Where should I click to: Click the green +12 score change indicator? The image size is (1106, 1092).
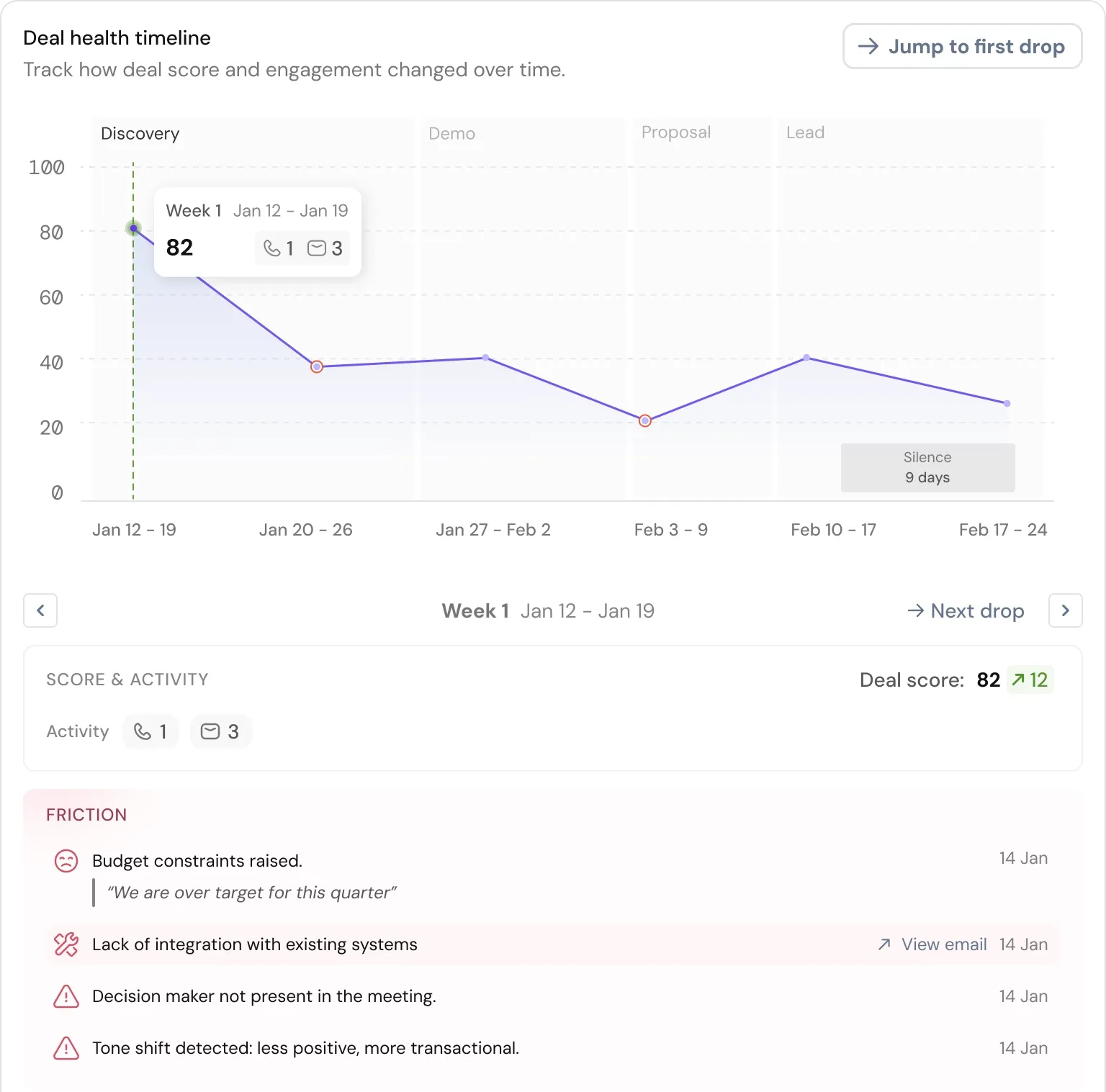coord(1029,680)
